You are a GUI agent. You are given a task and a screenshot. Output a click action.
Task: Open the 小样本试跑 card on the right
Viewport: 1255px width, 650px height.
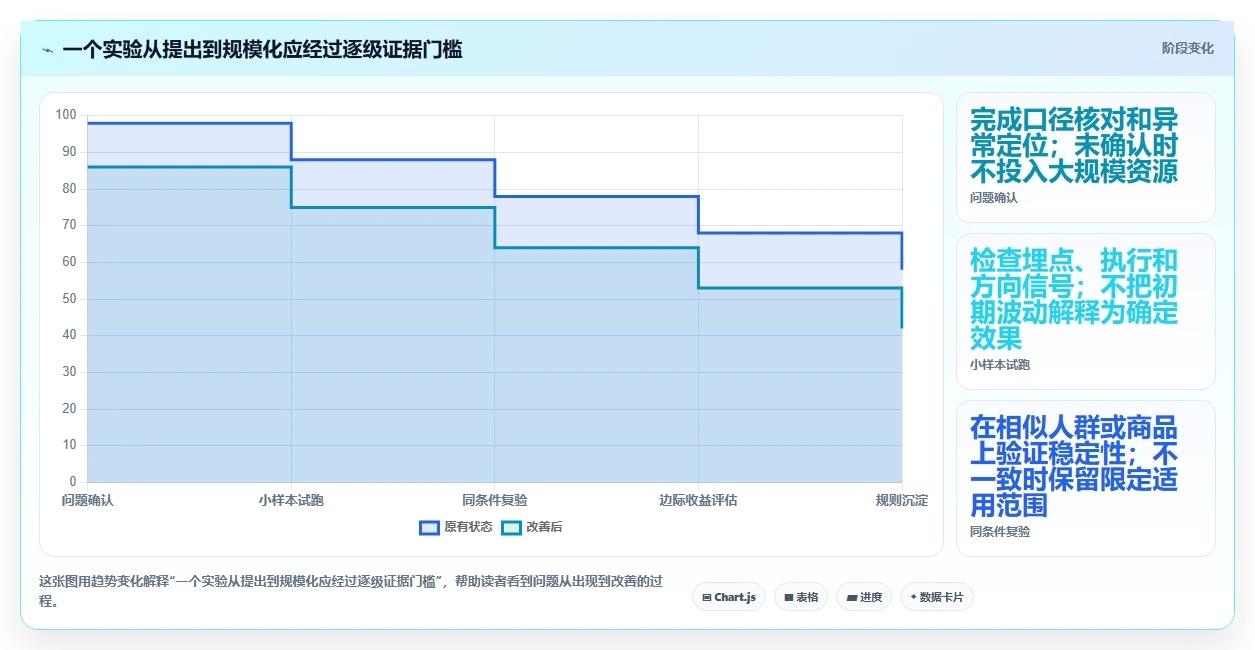point(1086,312)
